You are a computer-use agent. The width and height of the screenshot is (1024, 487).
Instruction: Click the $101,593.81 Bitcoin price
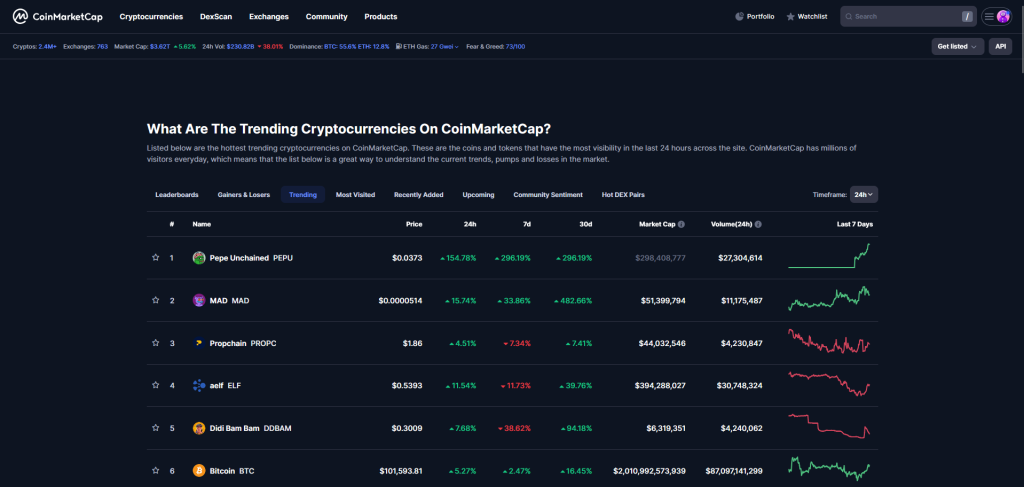(x=401, y=471)
